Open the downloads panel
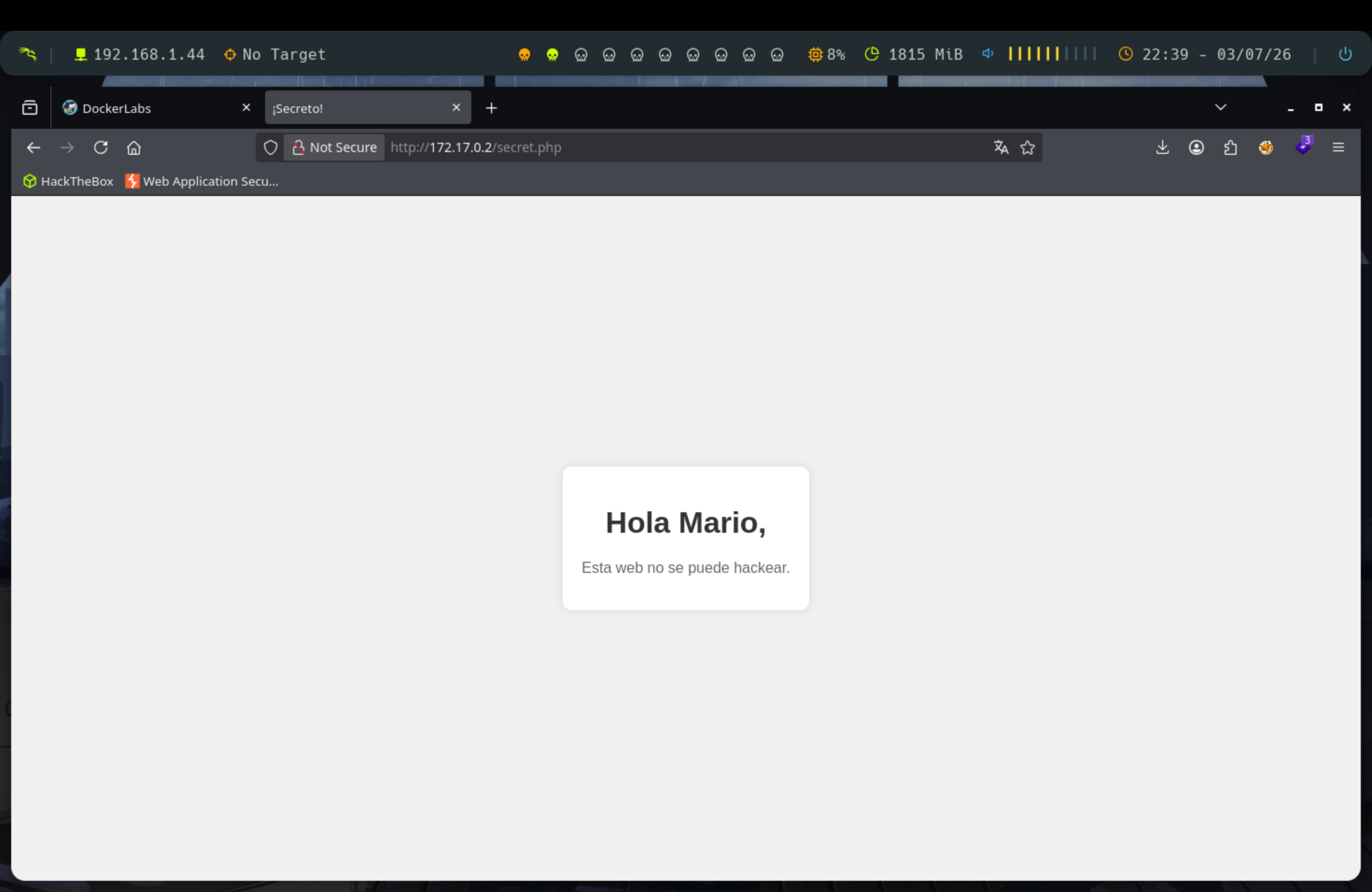The width and height of the screenshot is (1372, 892). click(1162, 147)
